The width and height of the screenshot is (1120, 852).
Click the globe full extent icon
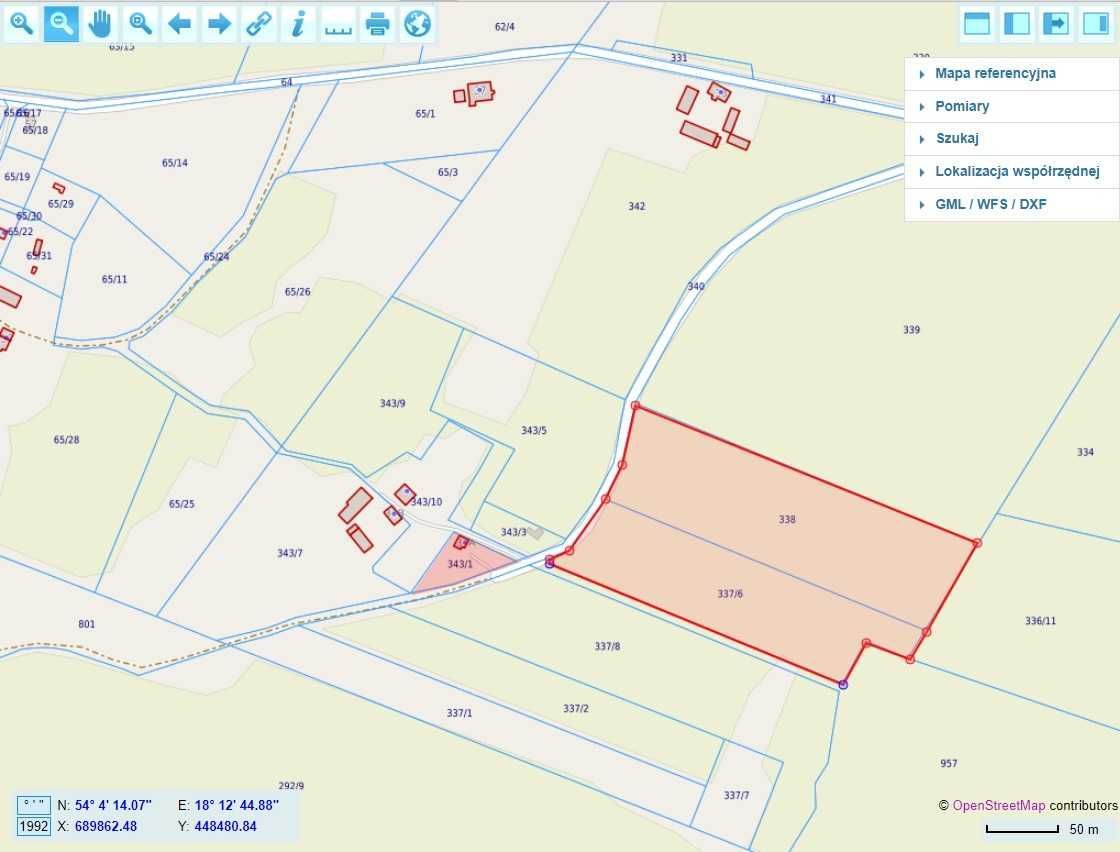(x=417, y=24)
